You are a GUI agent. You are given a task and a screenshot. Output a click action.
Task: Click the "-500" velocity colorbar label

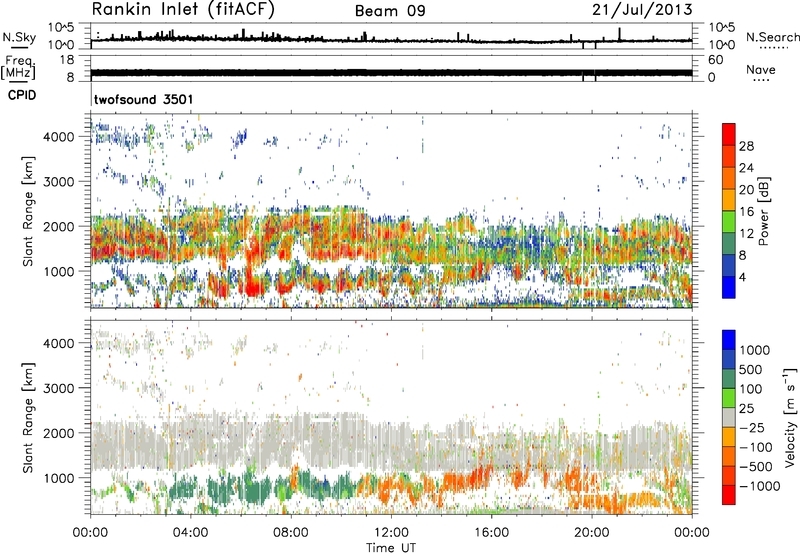[757, 467]
